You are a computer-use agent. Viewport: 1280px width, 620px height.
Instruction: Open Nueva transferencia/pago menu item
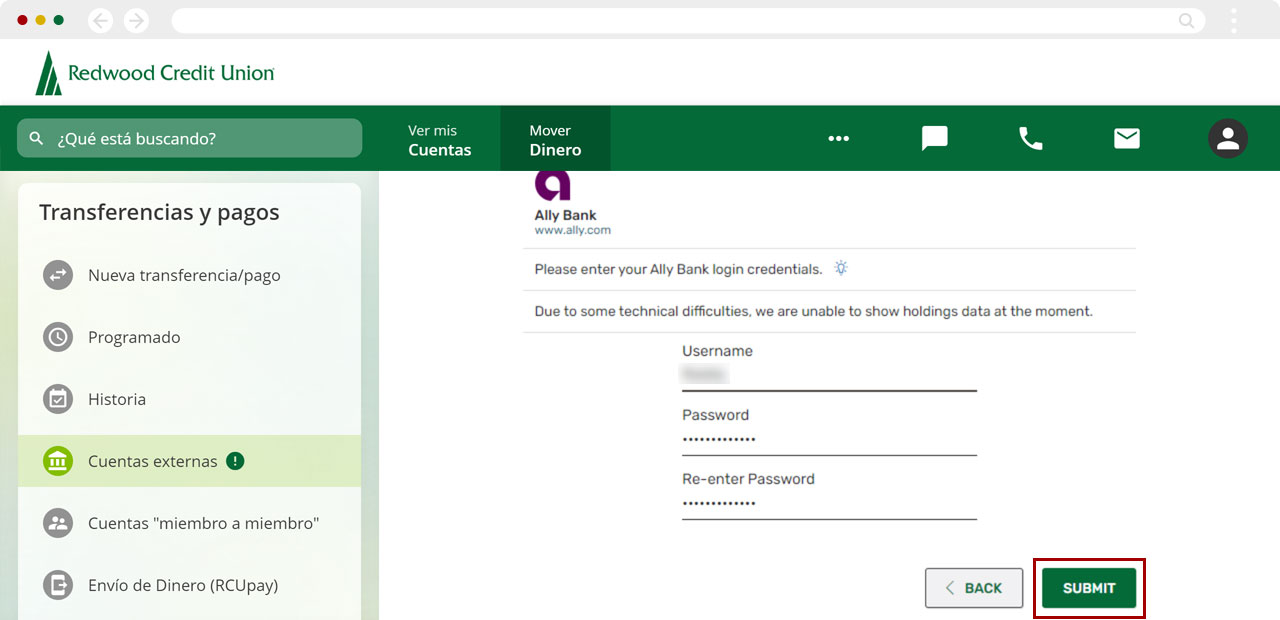tap(190, 275)
